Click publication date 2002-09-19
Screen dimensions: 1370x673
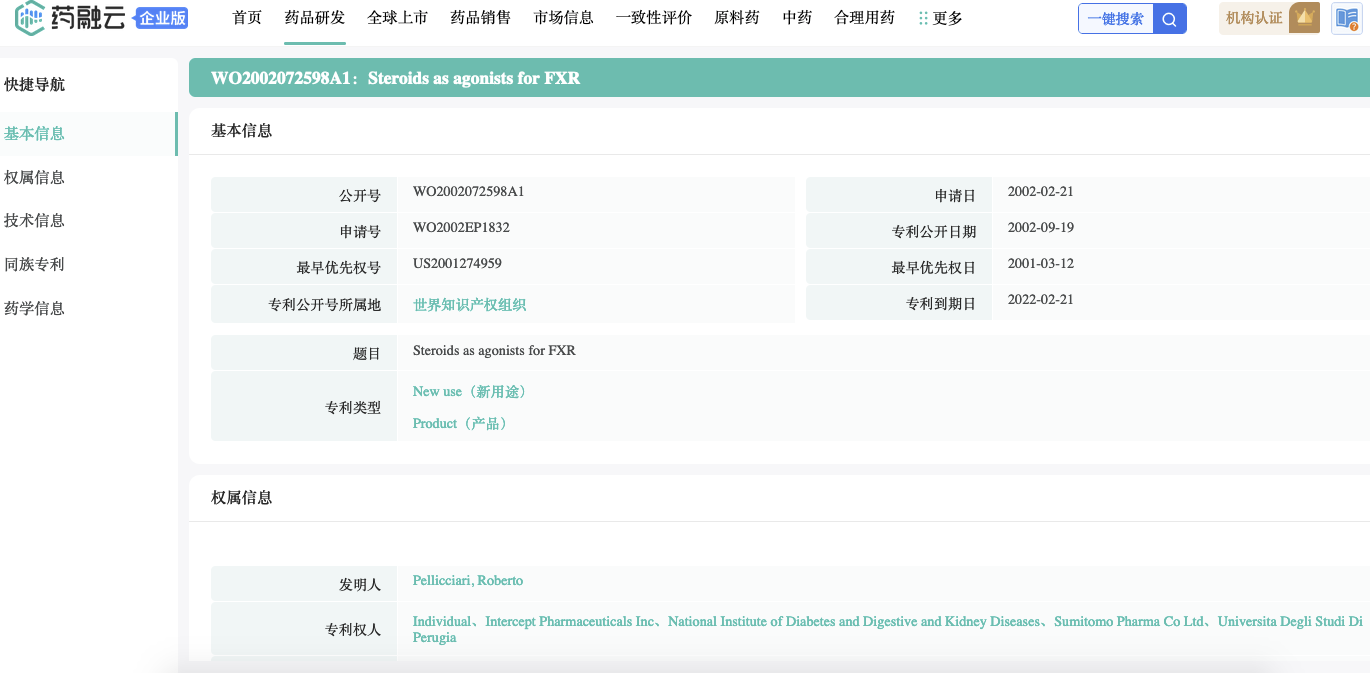click(1041, 227)
